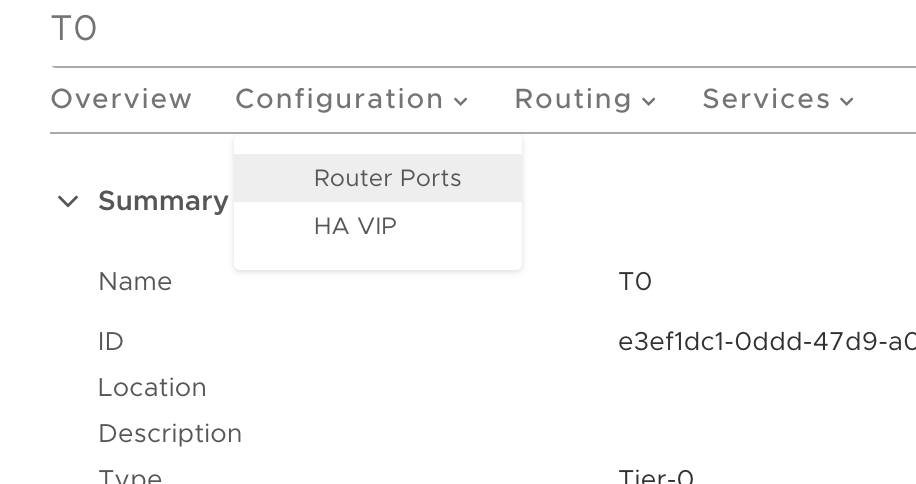Open the Overview tab

point(121,99)
